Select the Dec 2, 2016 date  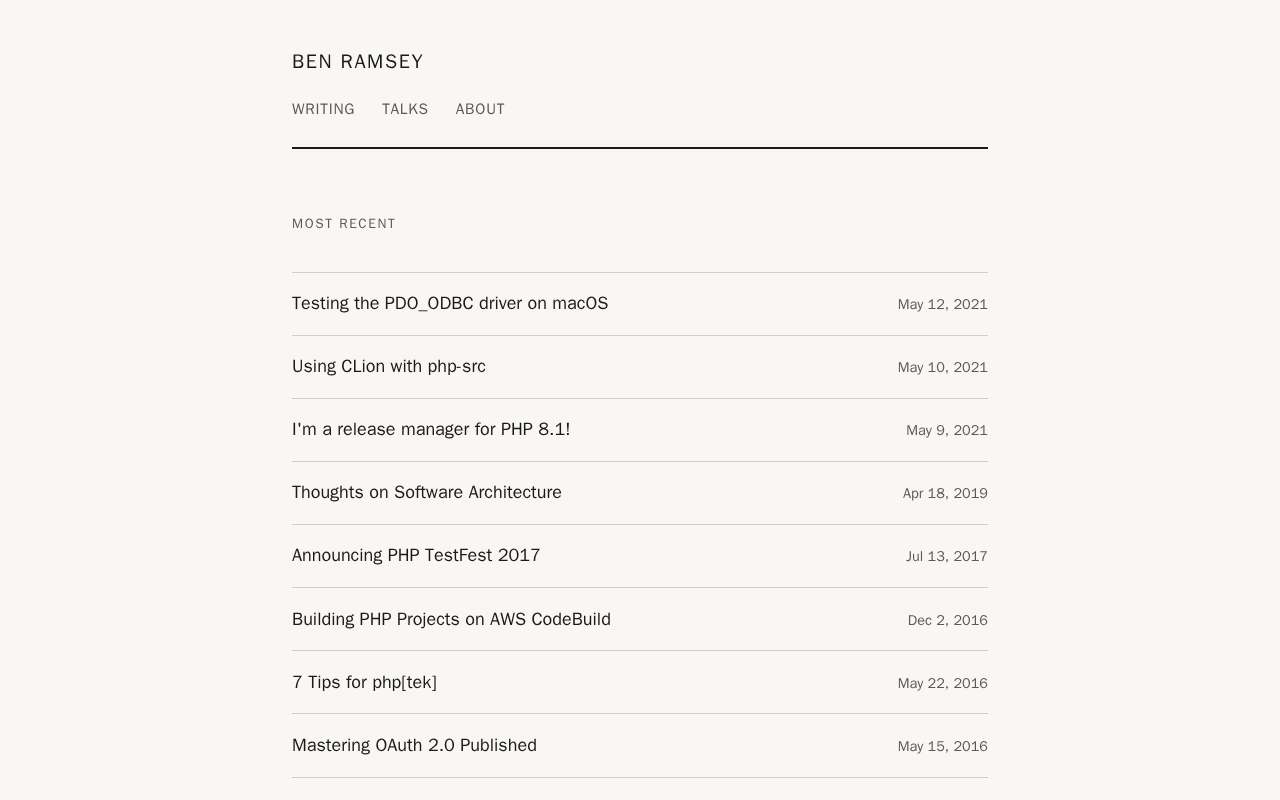tap(947, 620)
